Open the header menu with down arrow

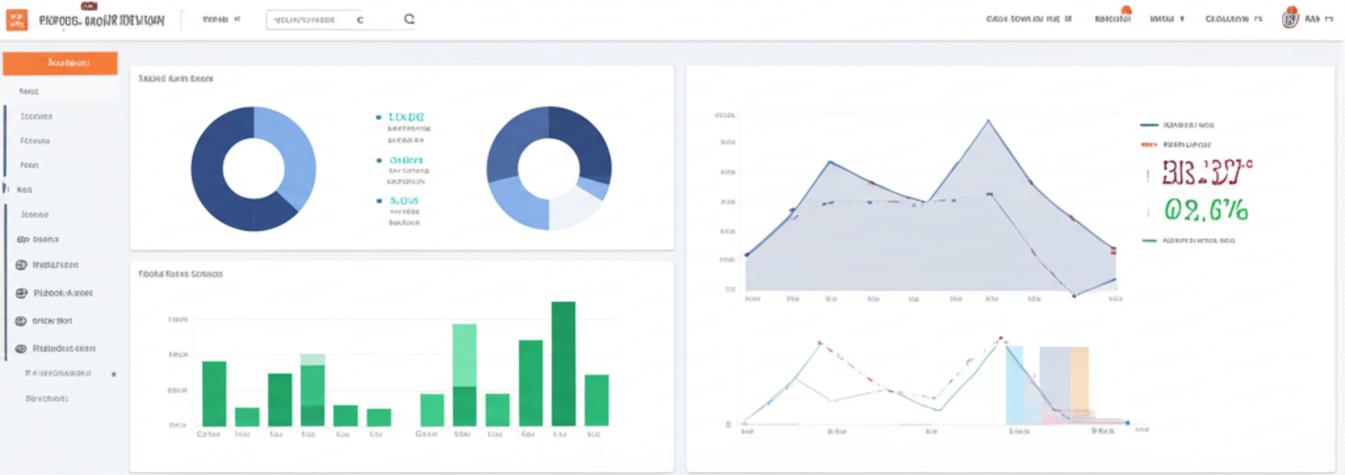(x=1166, y=18)
